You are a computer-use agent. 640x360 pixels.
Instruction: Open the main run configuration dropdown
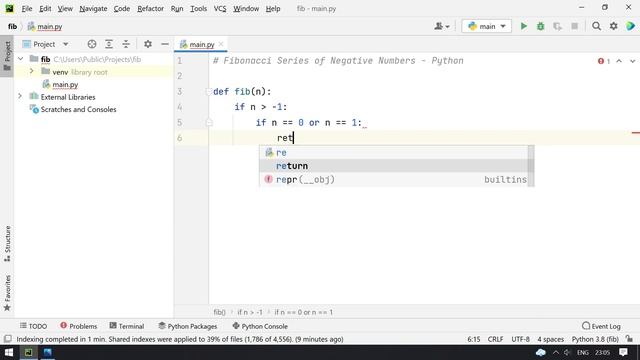point(487,27)
